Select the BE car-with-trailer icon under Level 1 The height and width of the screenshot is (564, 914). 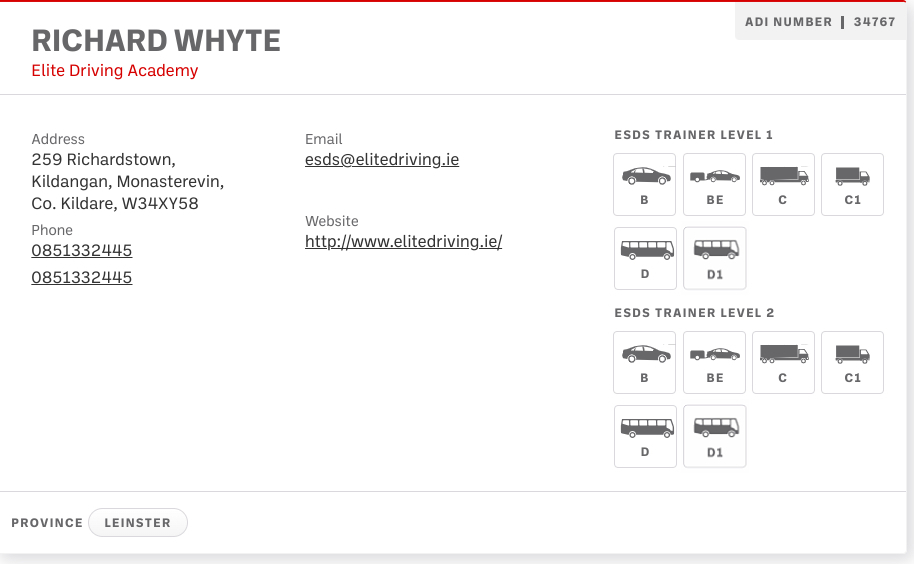(714, 185)
